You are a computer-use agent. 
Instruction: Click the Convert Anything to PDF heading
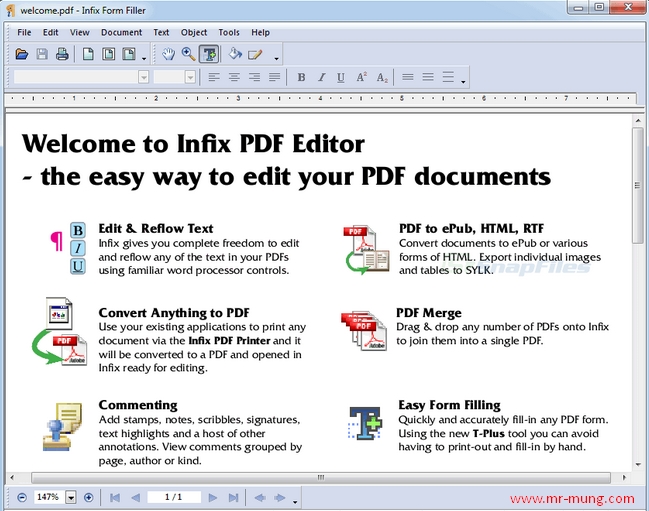(174, 313)
